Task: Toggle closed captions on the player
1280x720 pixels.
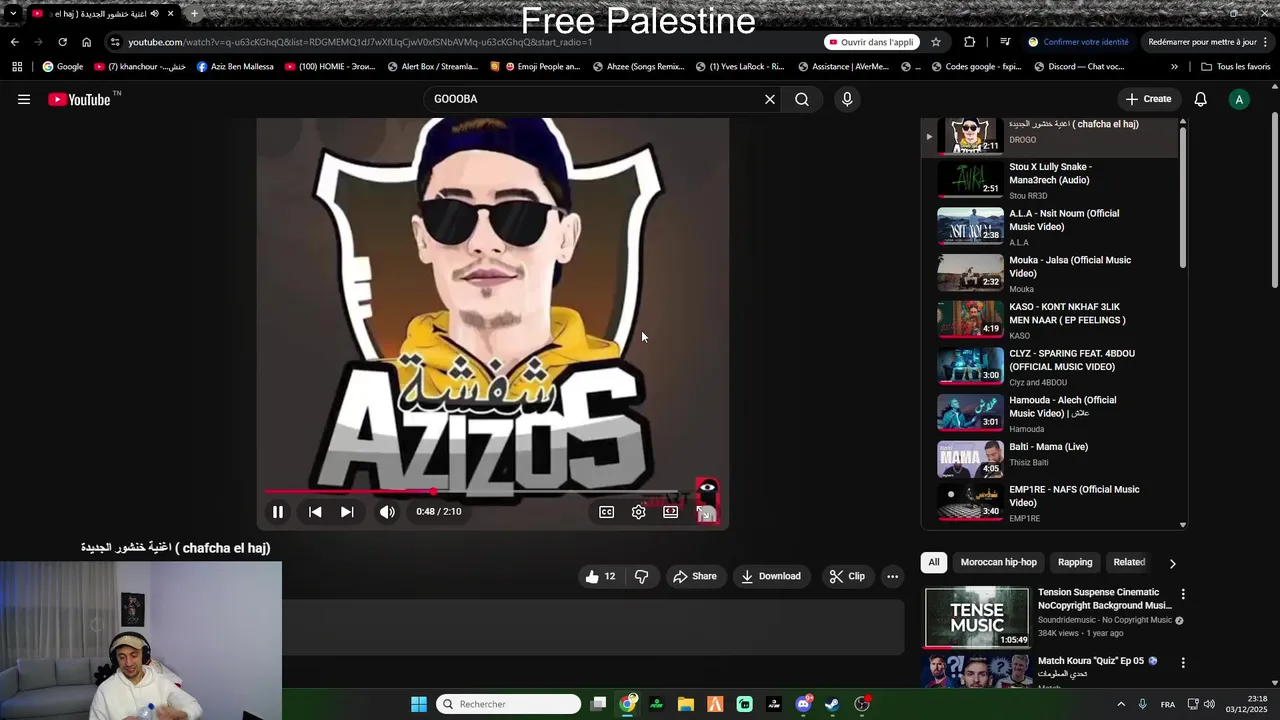Action: tap(607, 512)
